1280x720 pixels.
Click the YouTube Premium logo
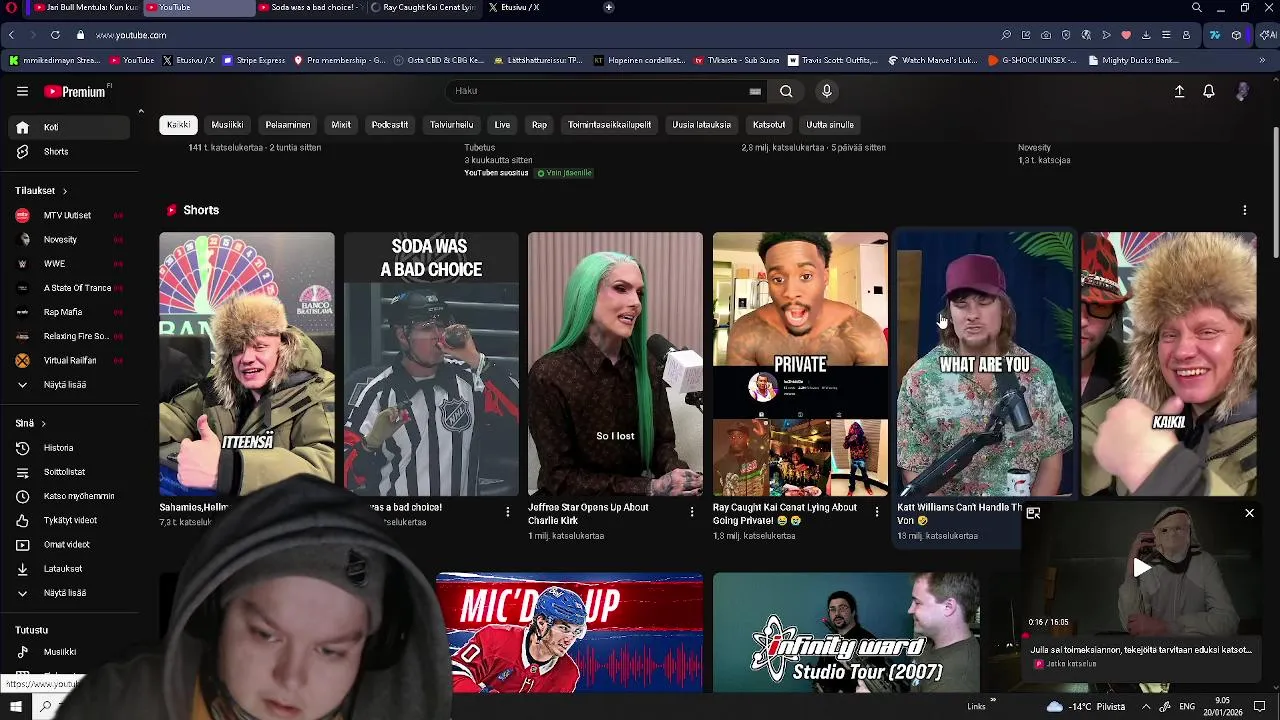[75, 91]
